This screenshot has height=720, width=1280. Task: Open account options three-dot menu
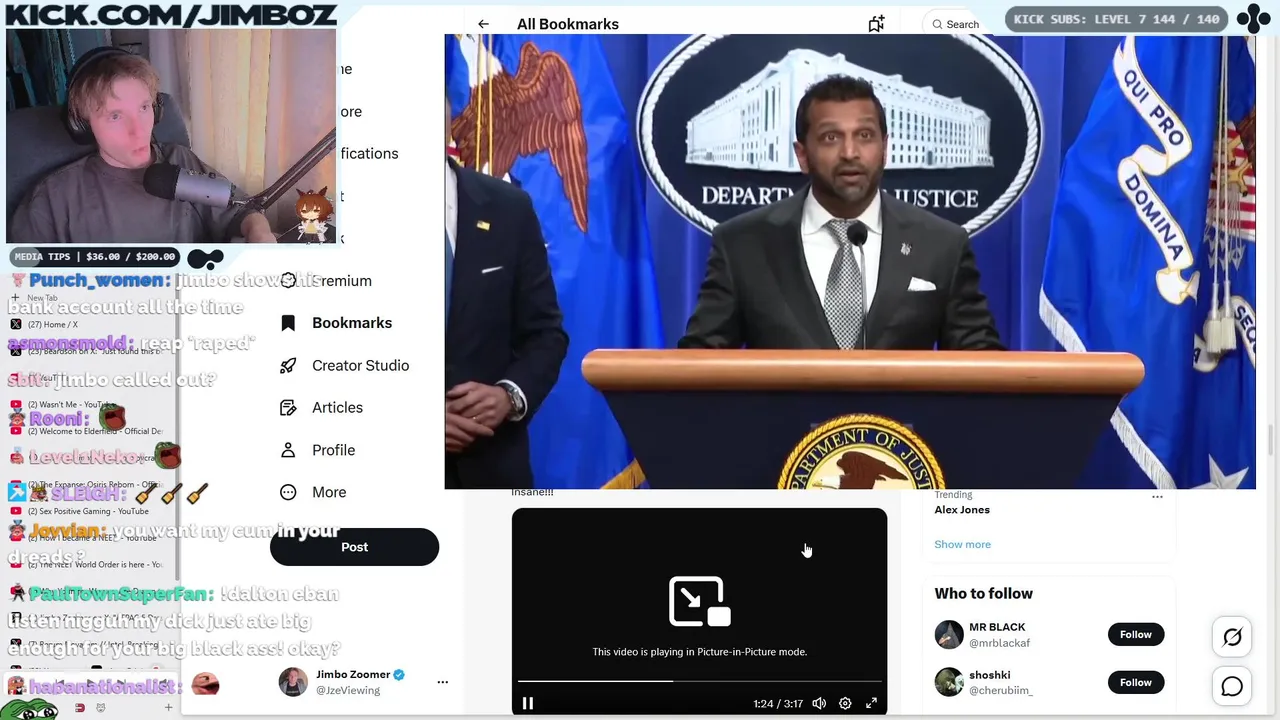point(442,682)
